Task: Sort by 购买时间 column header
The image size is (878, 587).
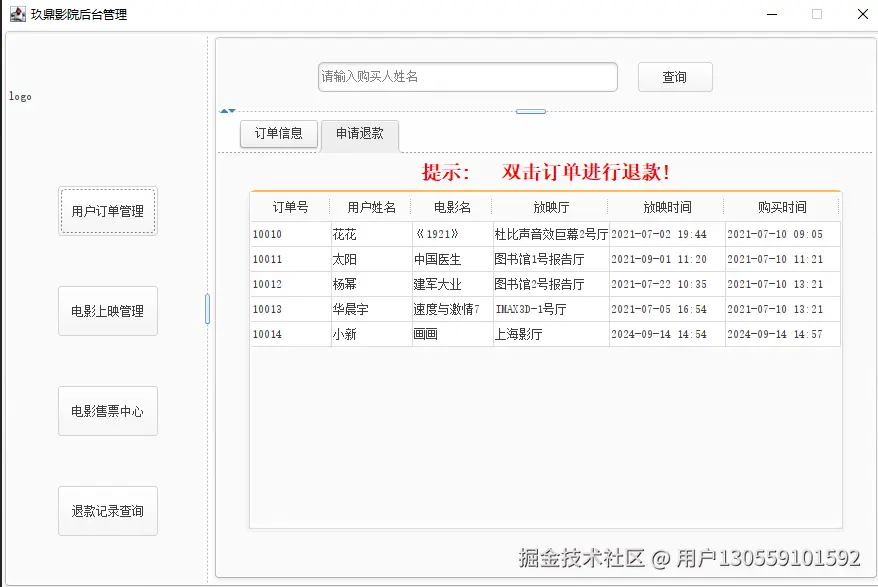Action: coord(782,207)
